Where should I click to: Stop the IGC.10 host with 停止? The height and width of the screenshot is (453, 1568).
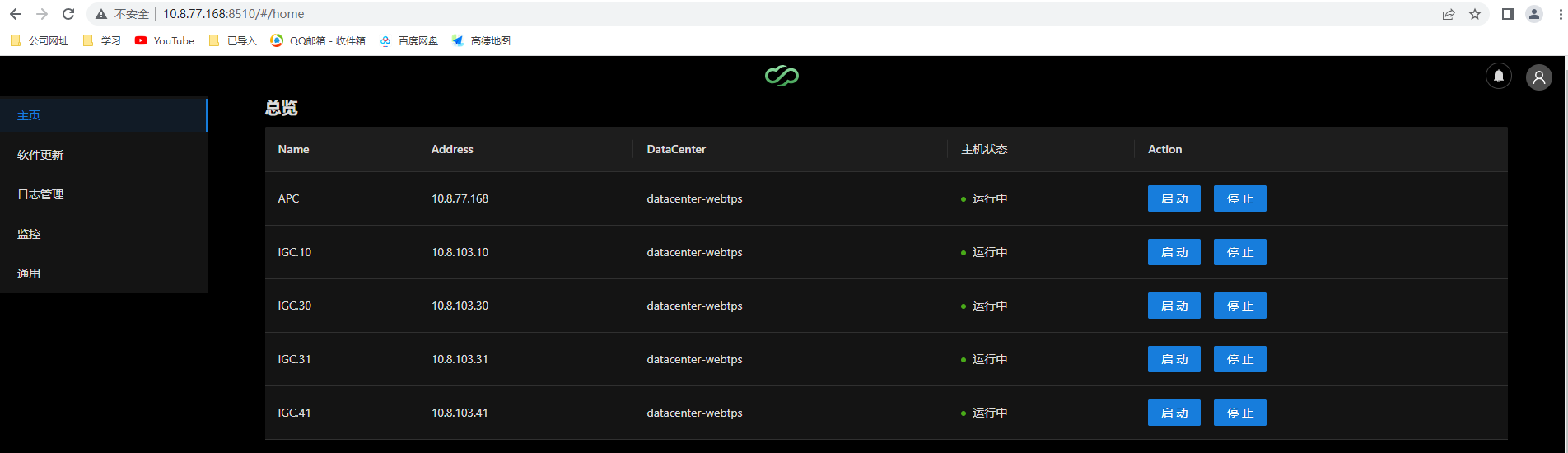pos(1239,252)
